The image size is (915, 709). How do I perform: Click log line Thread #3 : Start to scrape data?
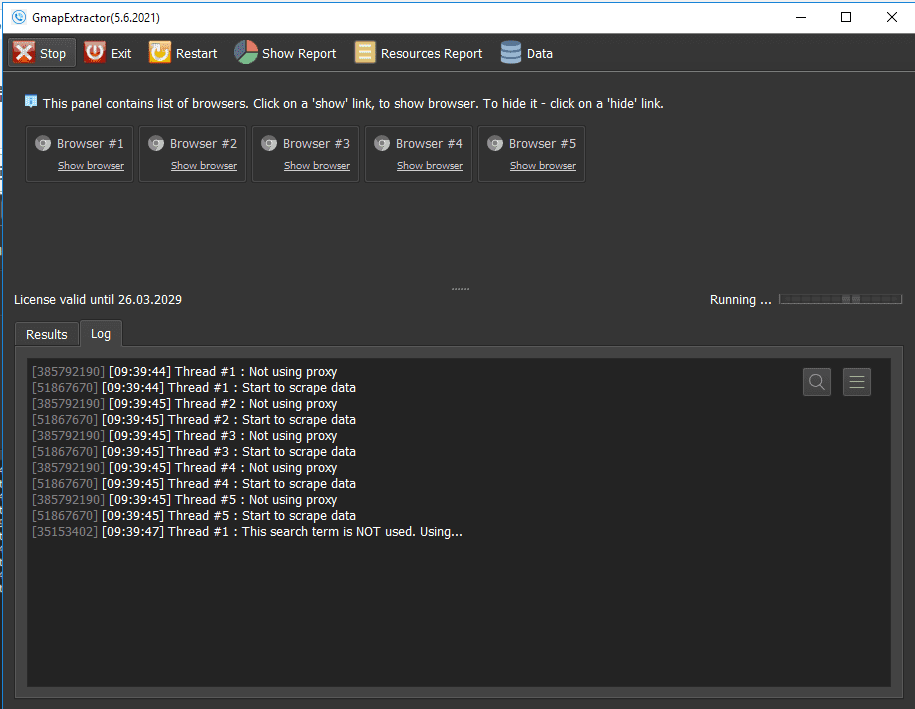click(194, 452)
